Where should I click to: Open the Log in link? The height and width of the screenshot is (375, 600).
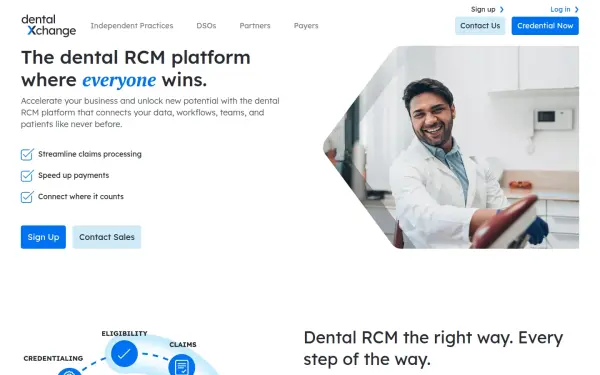click(x=560, y=9)
